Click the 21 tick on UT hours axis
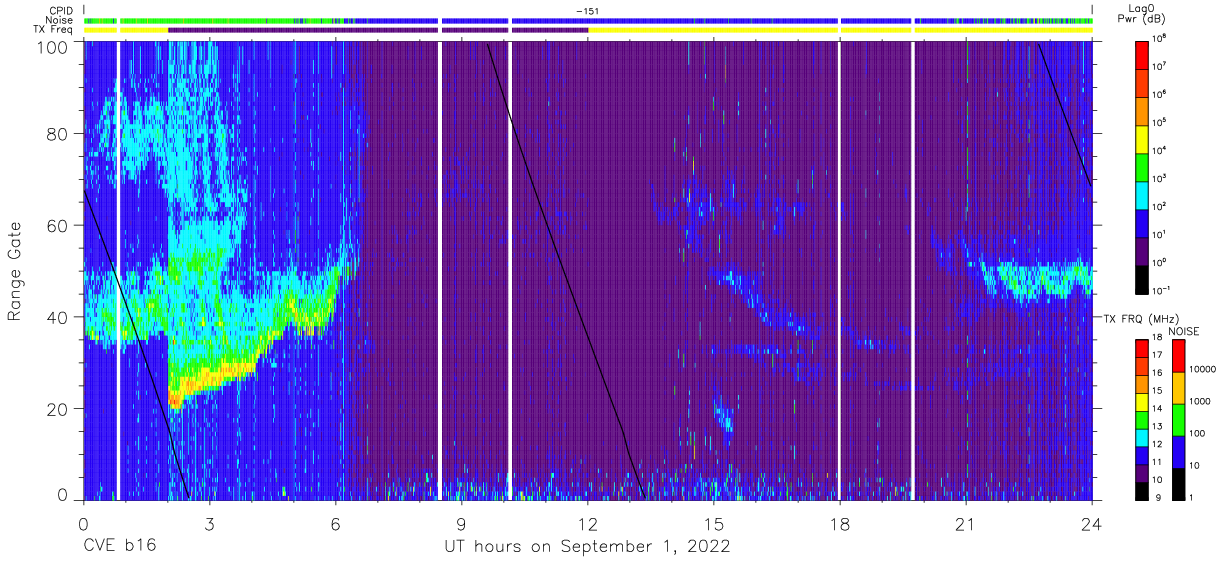Image resolution: width=1228 pixels, height=567 pixels. [966, 522]
